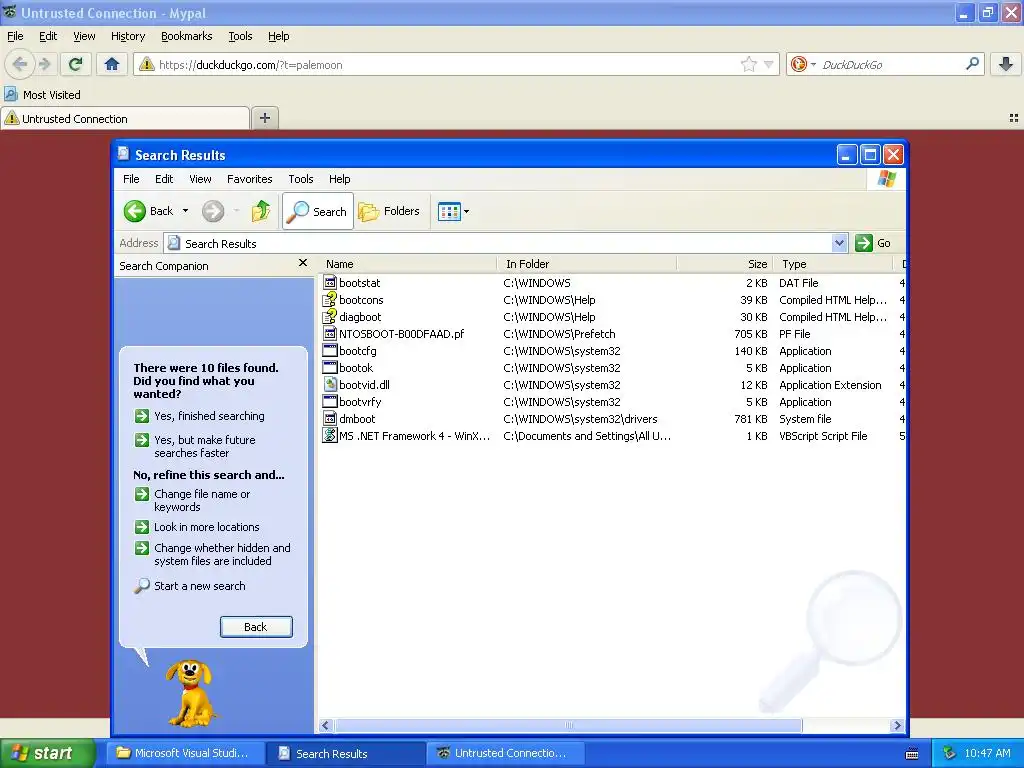The image size is (1024, 768).
Task: Open Mypal downloads arrow button
Action: click(x=1006, y=64)
